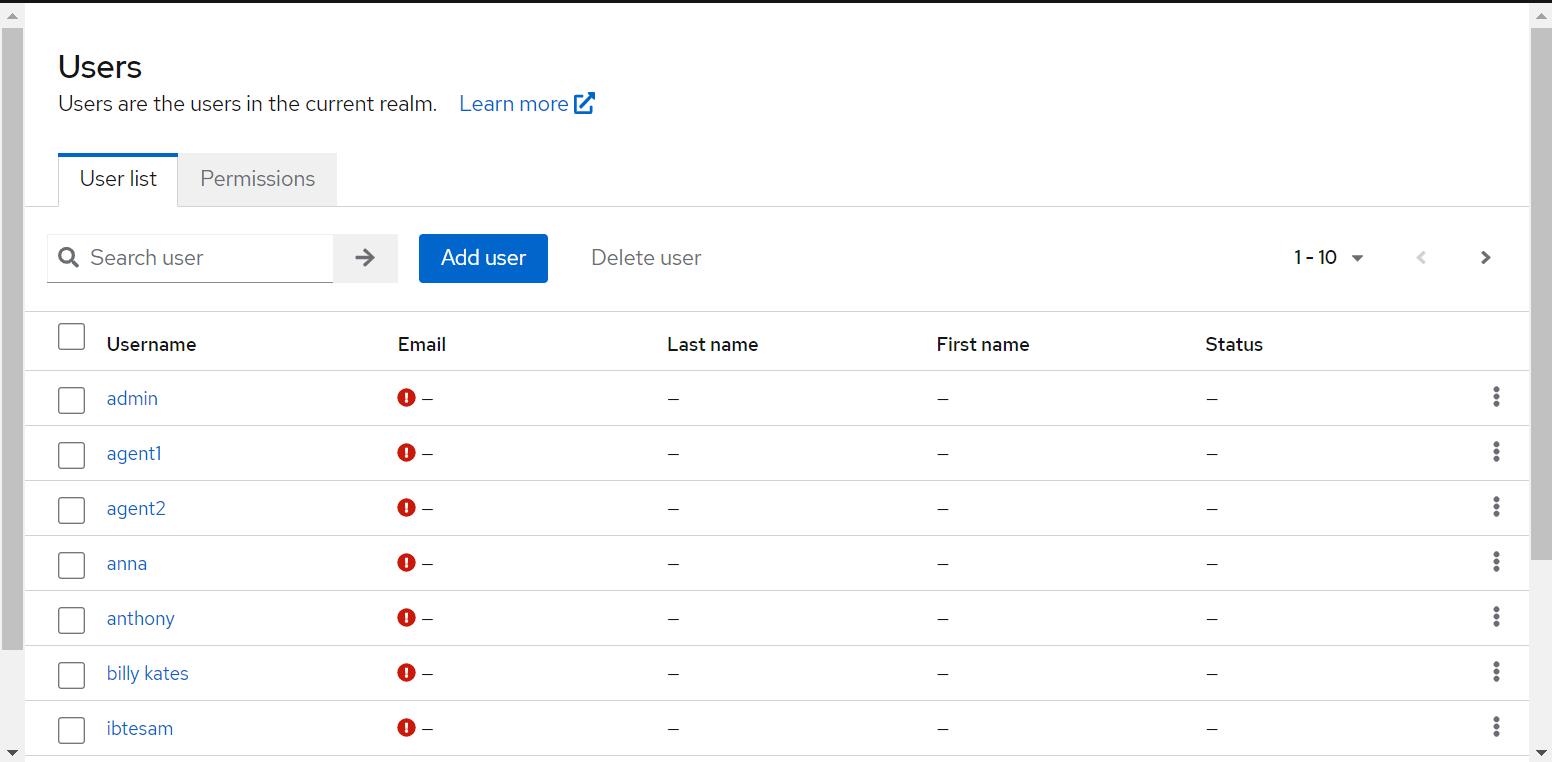Check the box next to ibtesam

(71, 730)
